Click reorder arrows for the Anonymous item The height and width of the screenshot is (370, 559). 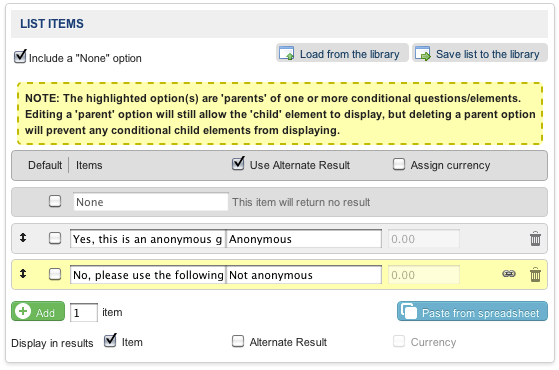pyautogui.click(x=23, y=238)
